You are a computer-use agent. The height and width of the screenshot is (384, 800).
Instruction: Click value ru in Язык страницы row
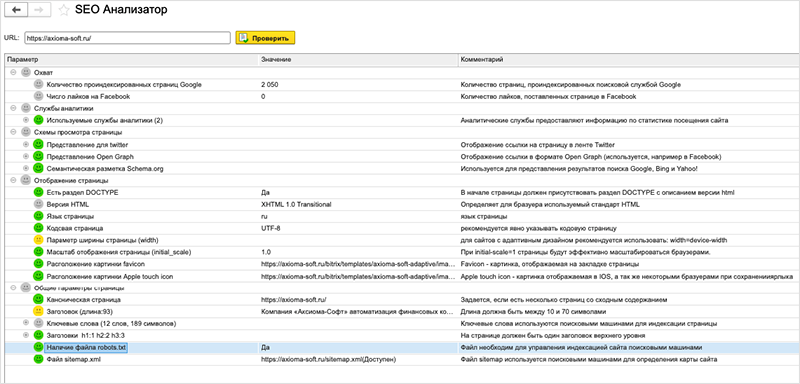(264, 217)
